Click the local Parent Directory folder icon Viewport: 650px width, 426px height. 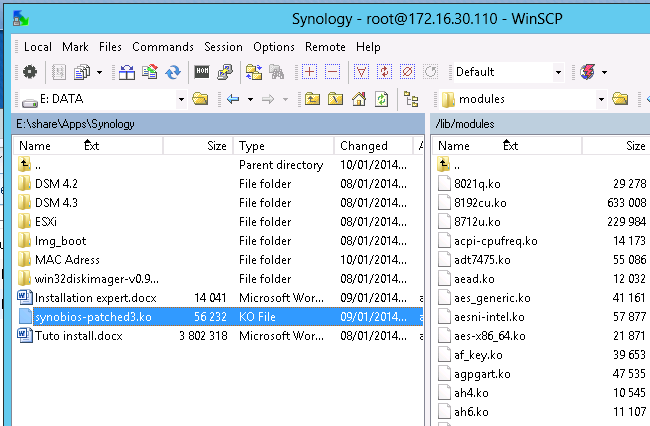(x=313, y=99)
